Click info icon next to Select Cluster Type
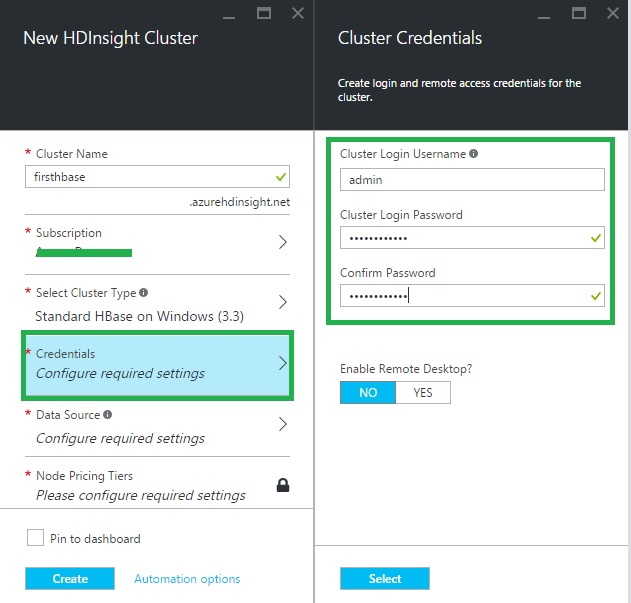Viewport: 631px width, 603px height. point(144,293)
